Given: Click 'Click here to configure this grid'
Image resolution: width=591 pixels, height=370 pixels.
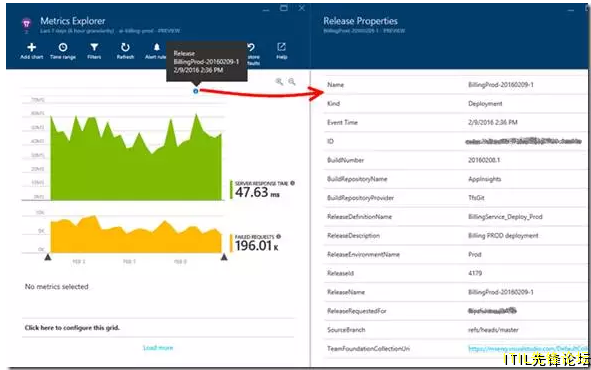Looking at the screenshot, I should (72, 328).
